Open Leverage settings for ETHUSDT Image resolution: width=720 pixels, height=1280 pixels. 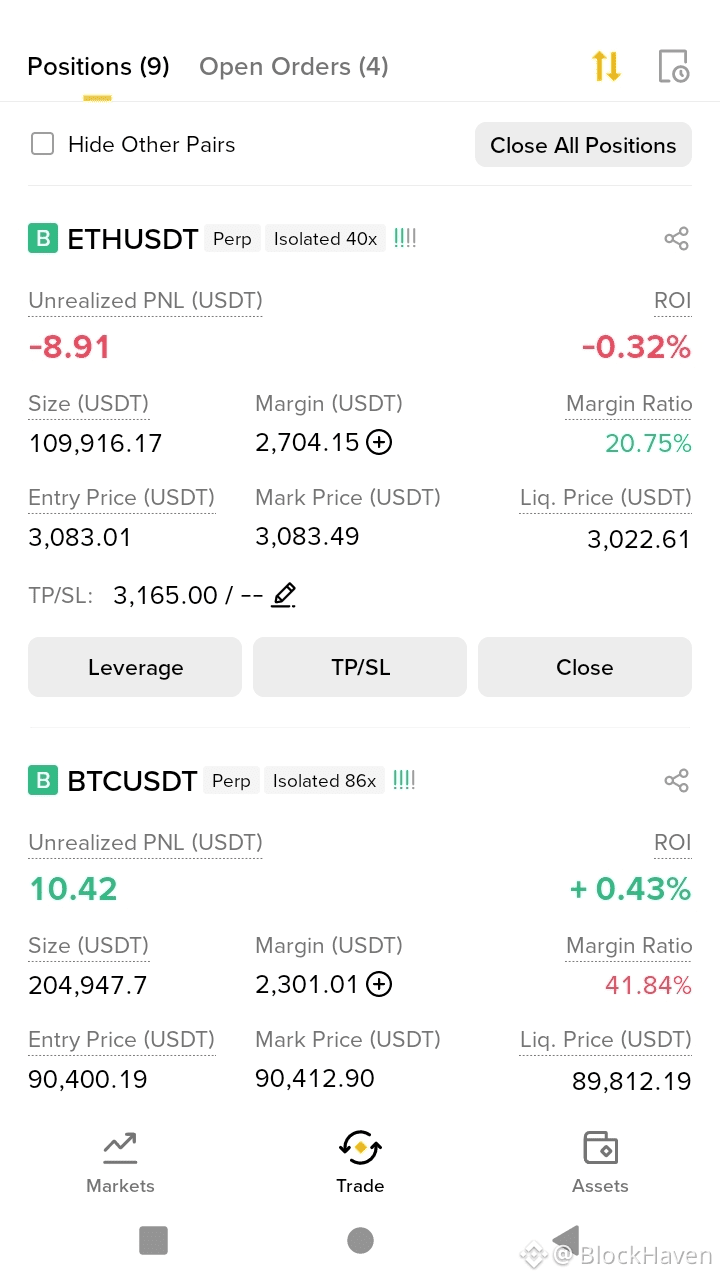[x=135, y=667]
